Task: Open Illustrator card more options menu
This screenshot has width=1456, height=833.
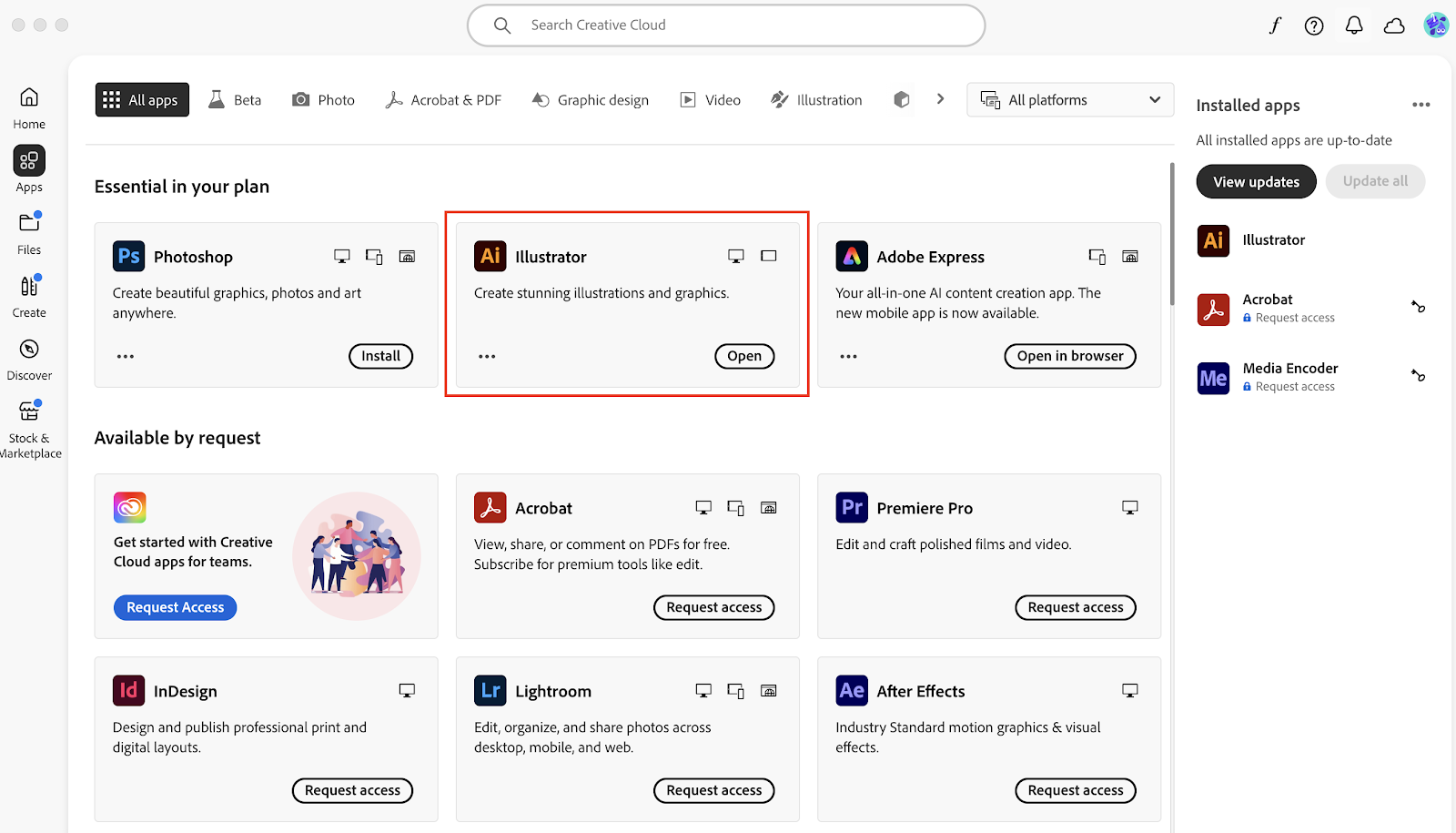Action: click(x=487, y=356)
